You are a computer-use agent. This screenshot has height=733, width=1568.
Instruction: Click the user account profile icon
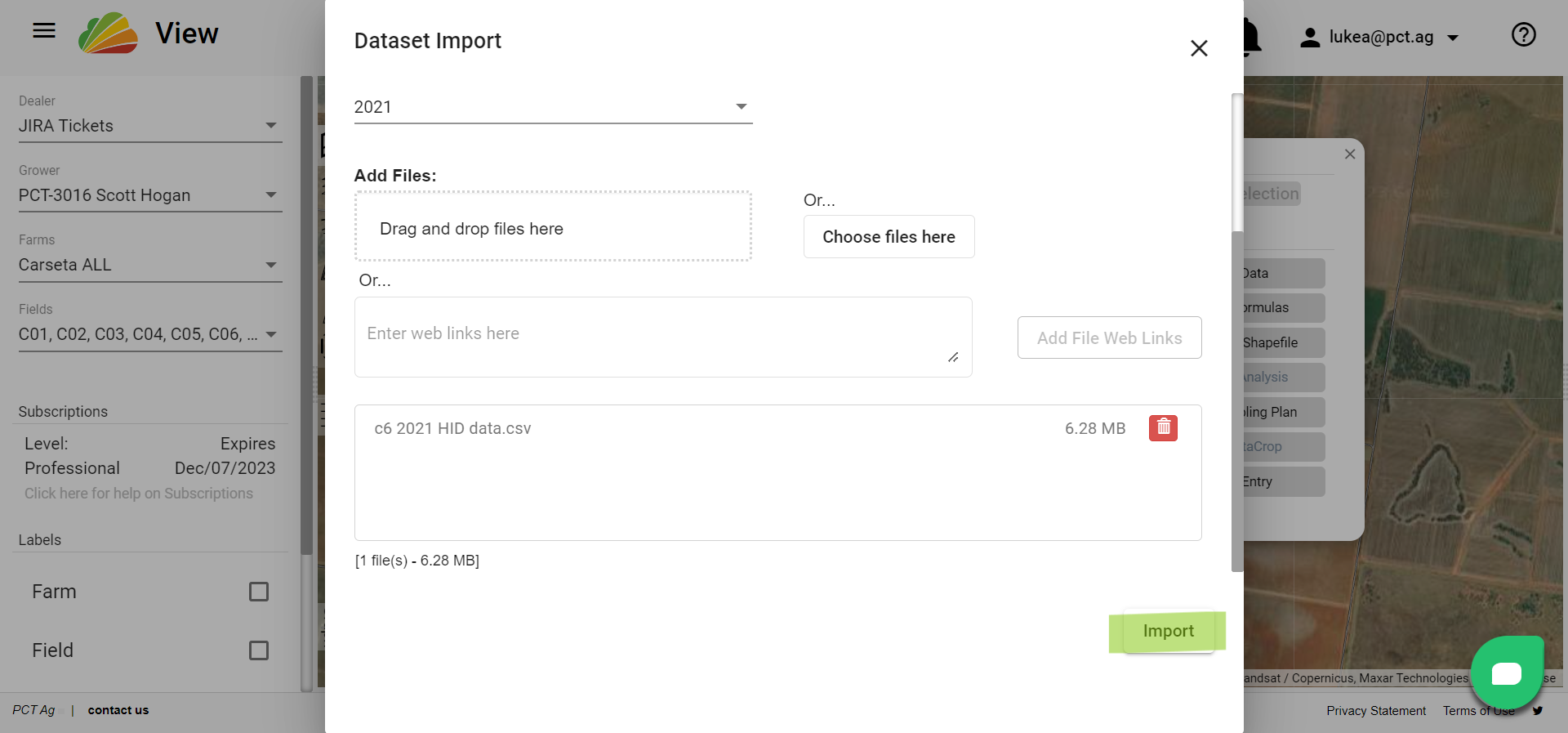coord(1310,38)
